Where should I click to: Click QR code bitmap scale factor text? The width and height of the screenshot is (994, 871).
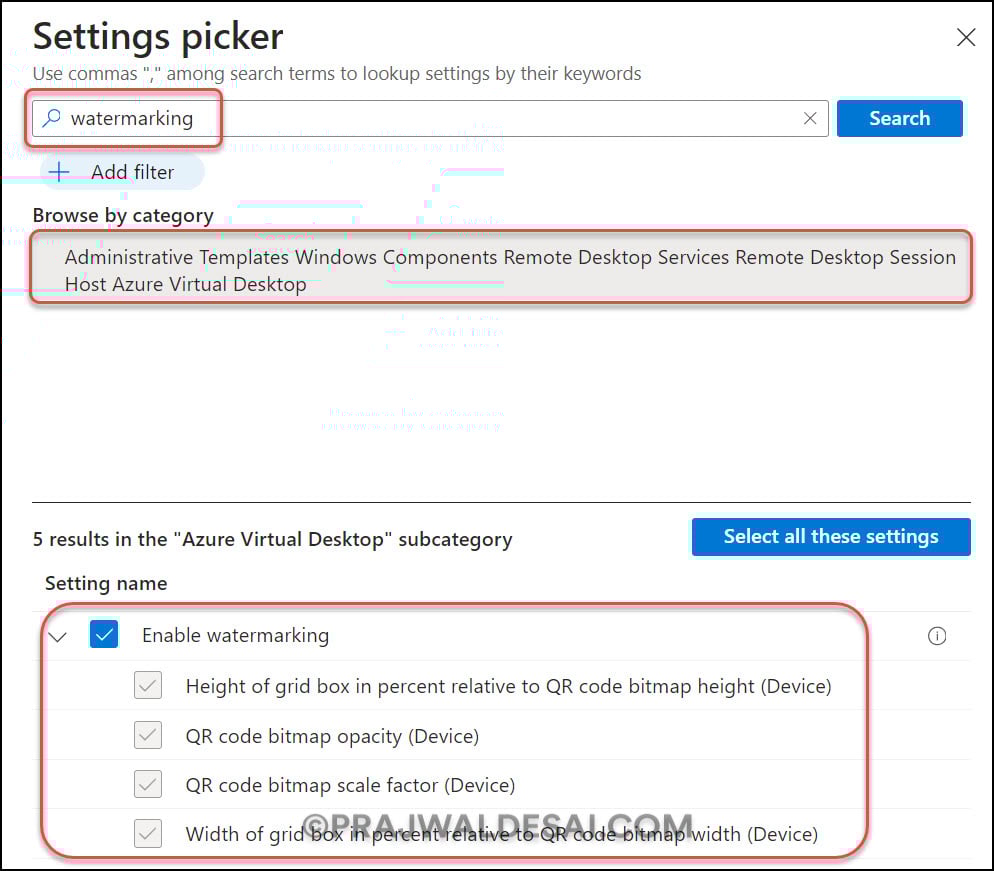350,785
